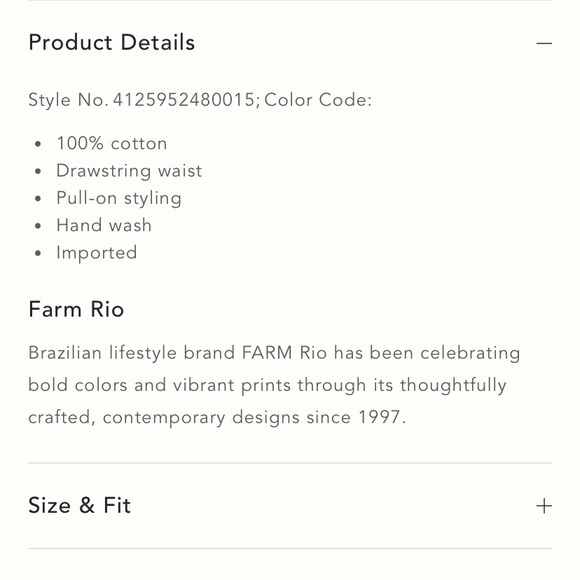Viewport: 580px width, 580px height.
Task: Select the Style No. 4125952480015 text
Action: click(144, 100)
